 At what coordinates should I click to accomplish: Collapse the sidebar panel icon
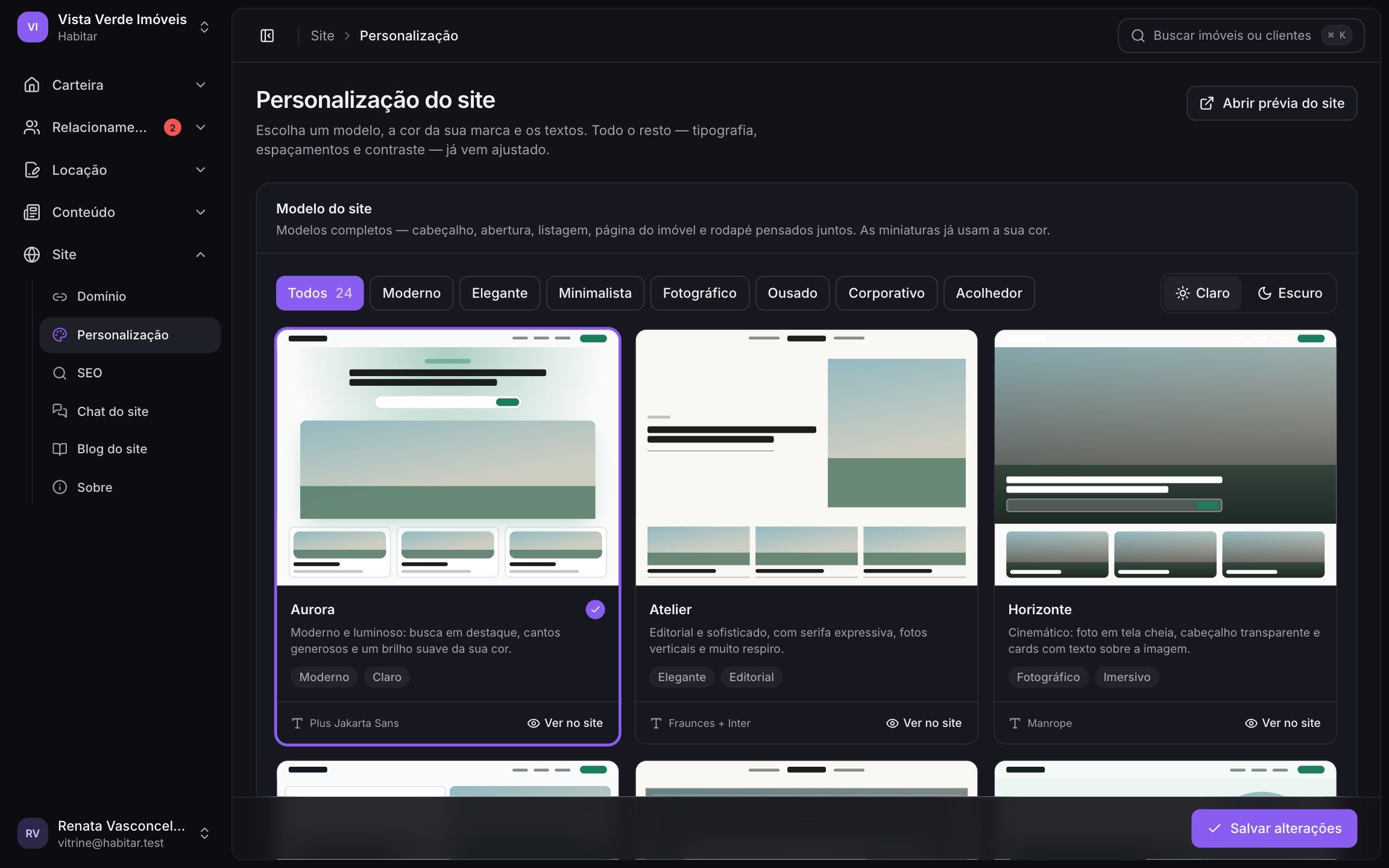(267, 36)
